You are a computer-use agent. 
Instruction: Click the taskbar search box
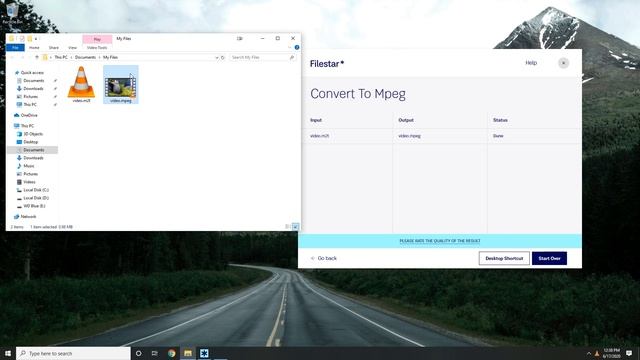[73, 353]
